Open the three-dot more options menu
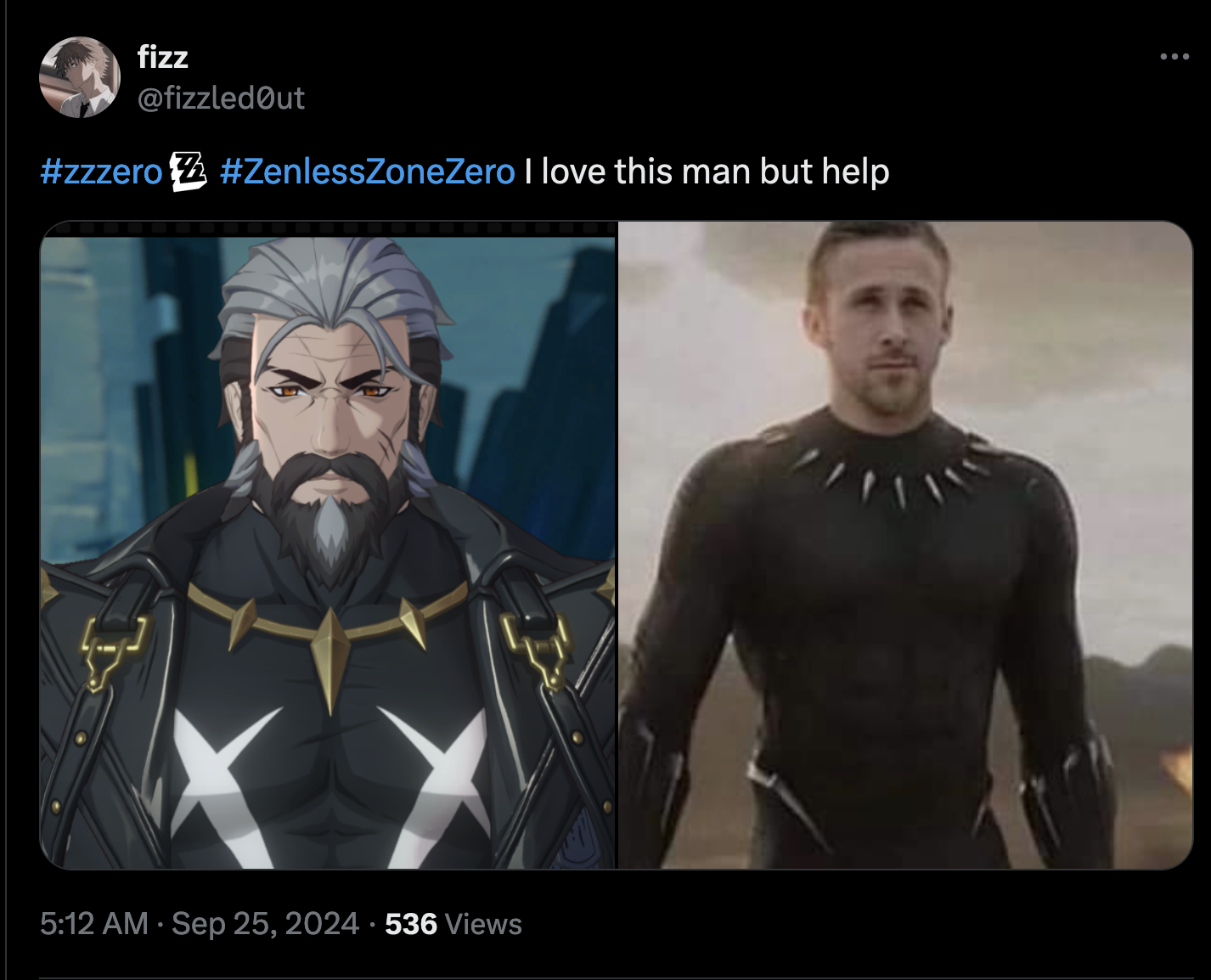Image resolution: width=1211 pixels, height=980 pixels. [x=1174, y=57]
